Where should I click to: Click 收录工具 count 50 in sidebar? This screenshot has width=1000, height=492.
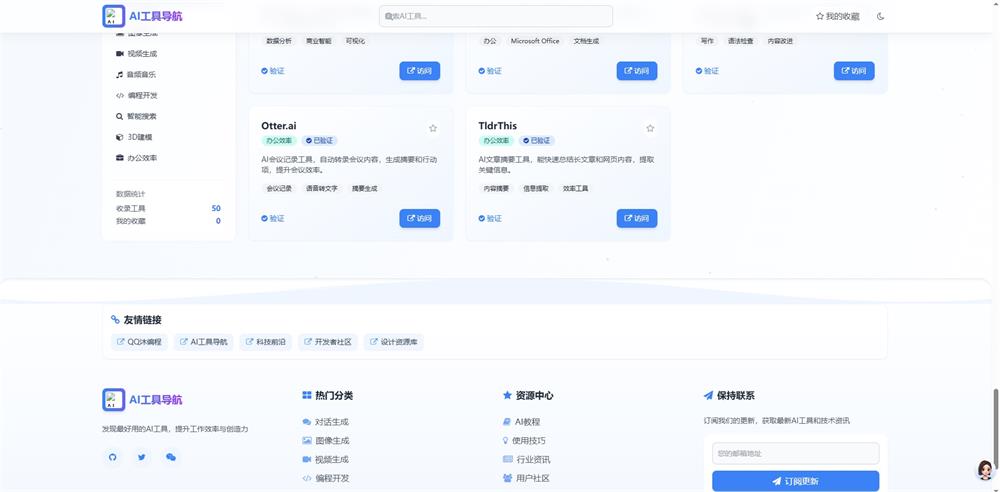[x=216, y=209]
